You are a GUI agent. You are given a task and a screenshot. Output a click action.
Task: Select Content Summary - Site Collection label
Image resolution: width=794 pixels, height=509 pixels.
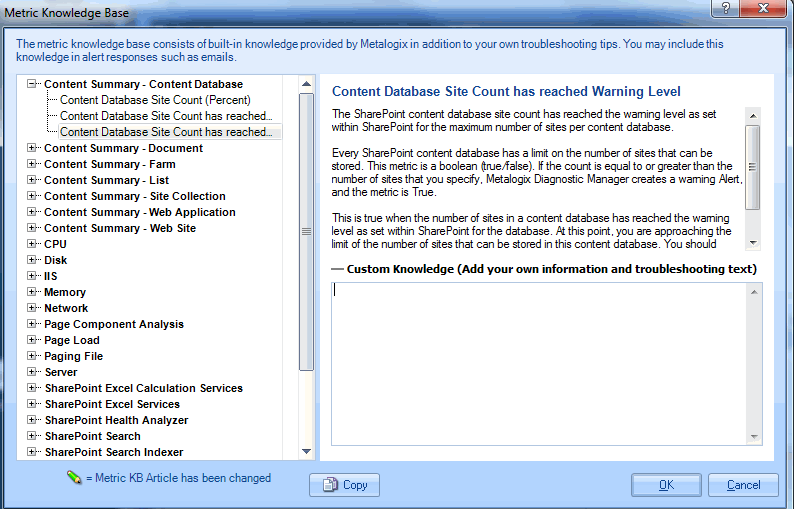click(x=135, y=196)
